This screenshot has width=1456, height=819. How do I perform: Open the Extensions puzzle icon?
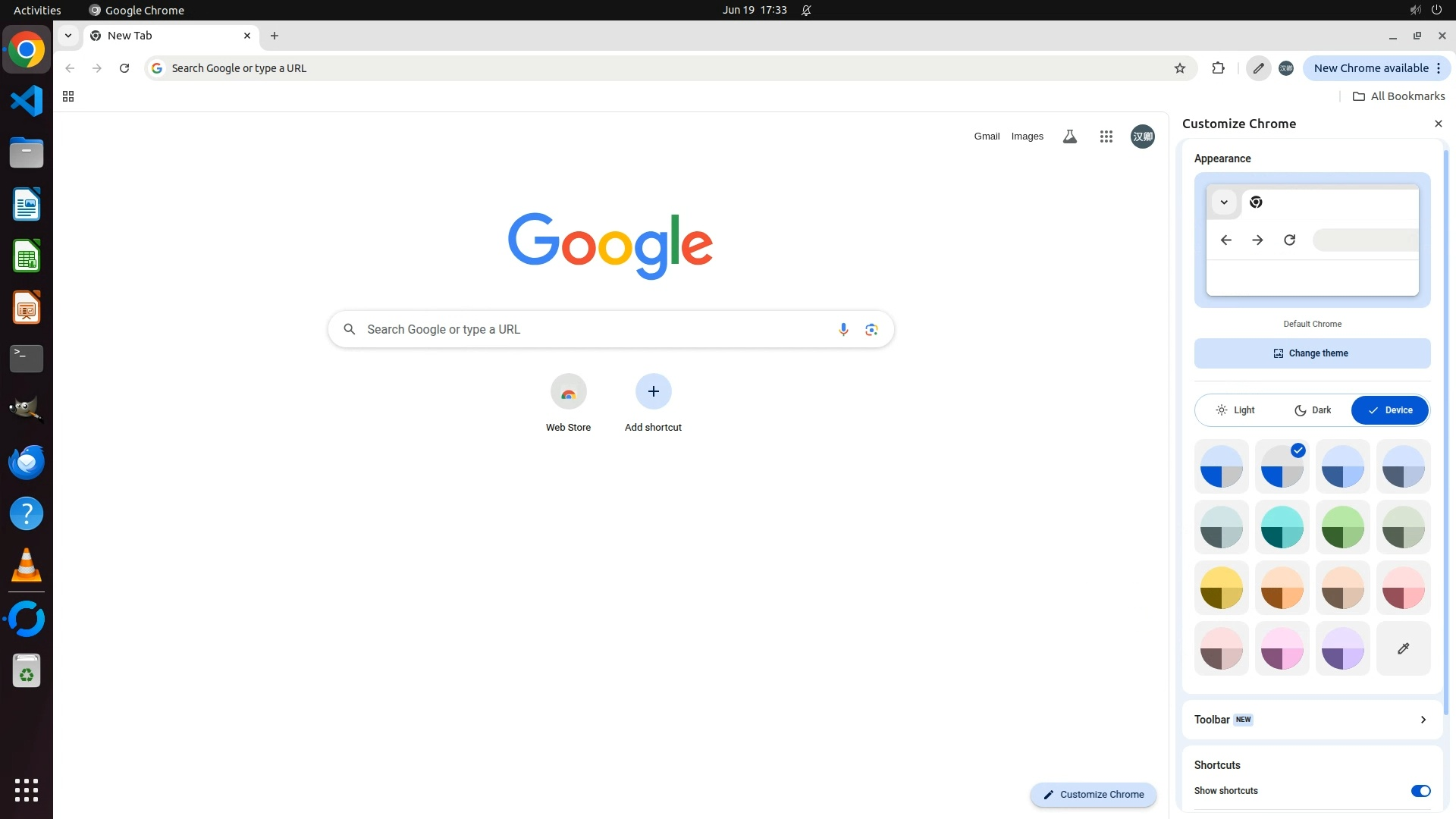[1218, 68]
